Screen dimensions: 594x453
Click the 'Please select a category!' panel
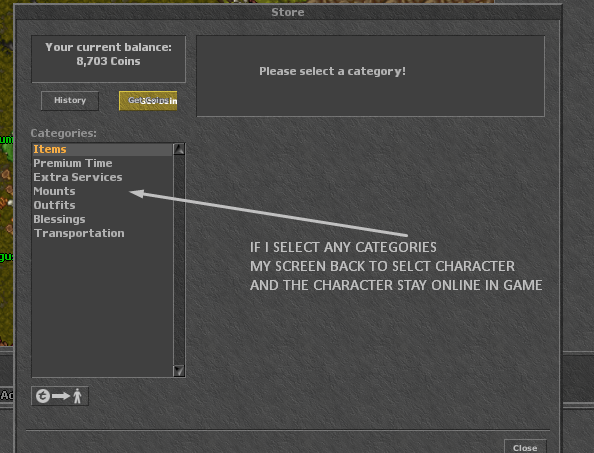click(370, 76)
